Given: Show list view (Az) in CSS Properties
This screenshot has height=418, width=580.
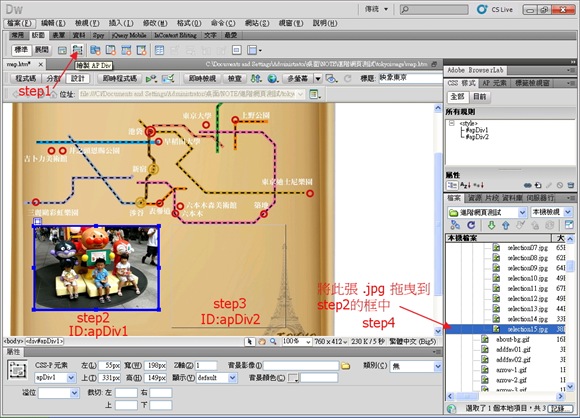Looking at the screenshot, I should (x=465, y=185).
